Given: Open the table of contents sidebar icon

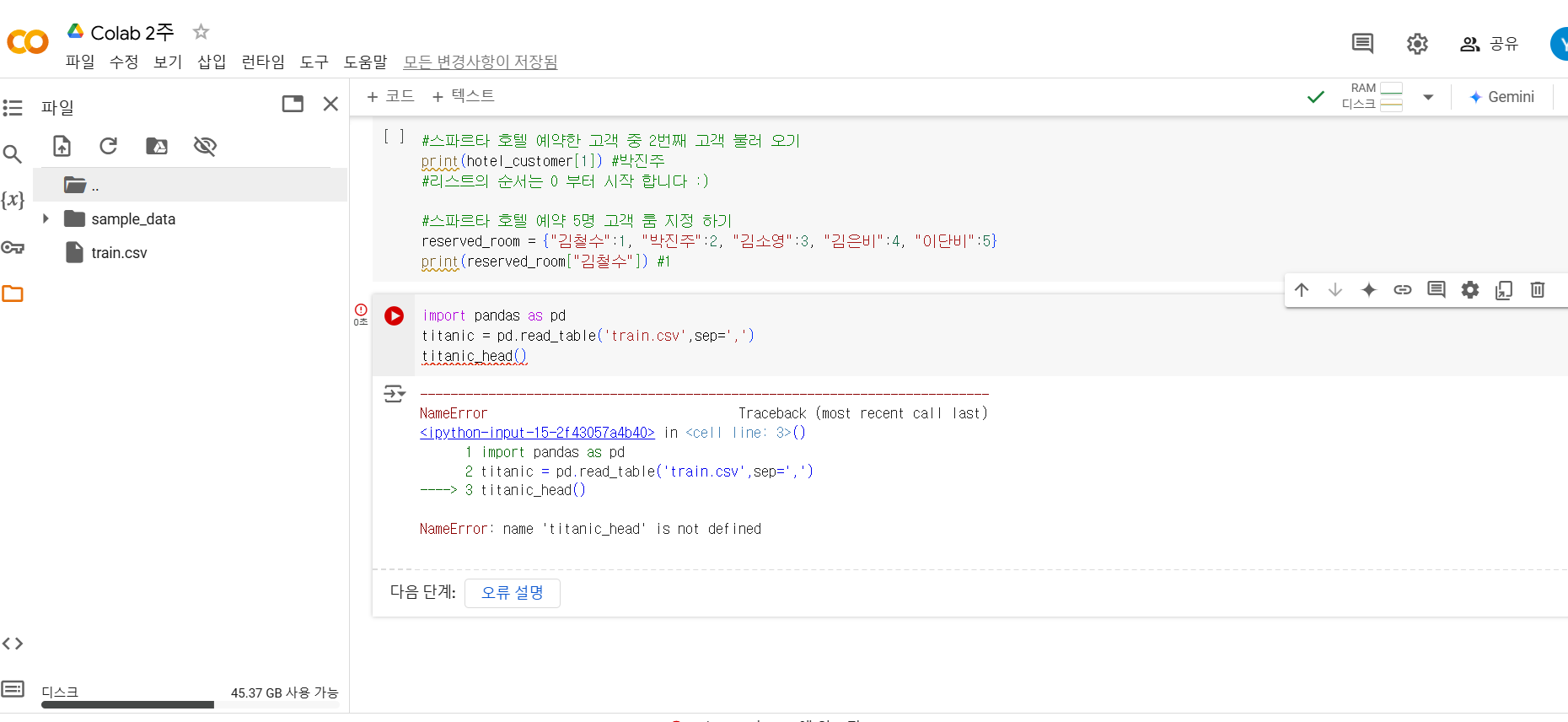Looking at the screenshot, I should (x=13, y=108).
